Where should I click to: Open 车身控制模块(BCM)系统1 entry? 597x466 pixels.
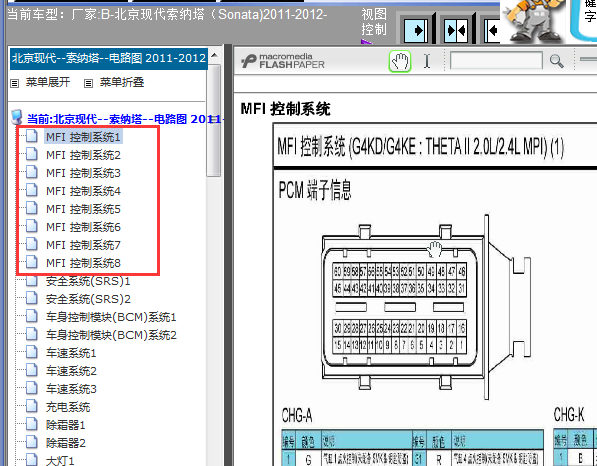coord(111,317)
